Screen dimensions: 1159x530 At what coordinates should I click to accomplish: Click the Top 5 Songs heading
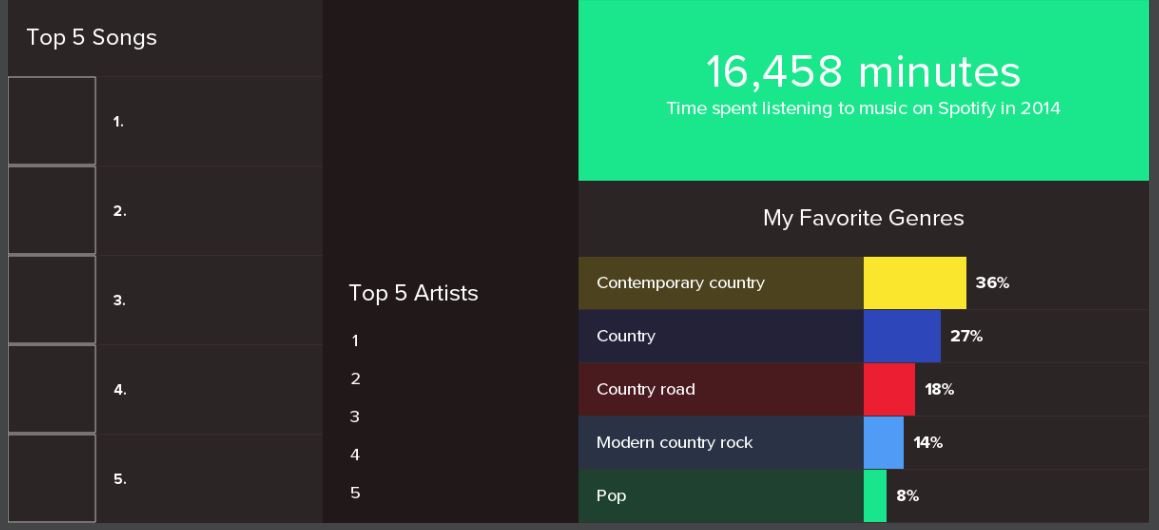tap(92, 38)
